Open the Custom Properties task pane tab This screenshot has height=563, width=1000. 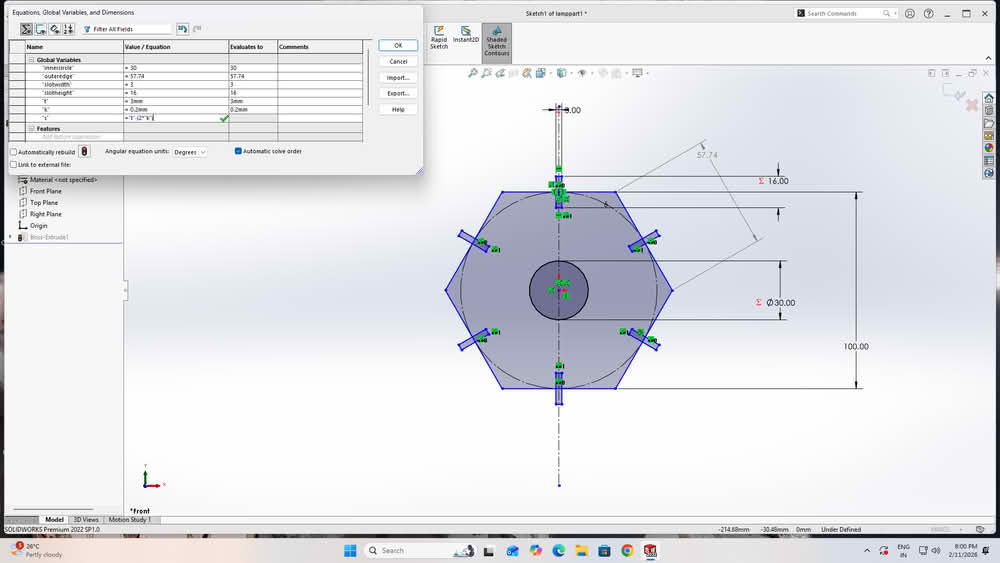pos(989,161)
